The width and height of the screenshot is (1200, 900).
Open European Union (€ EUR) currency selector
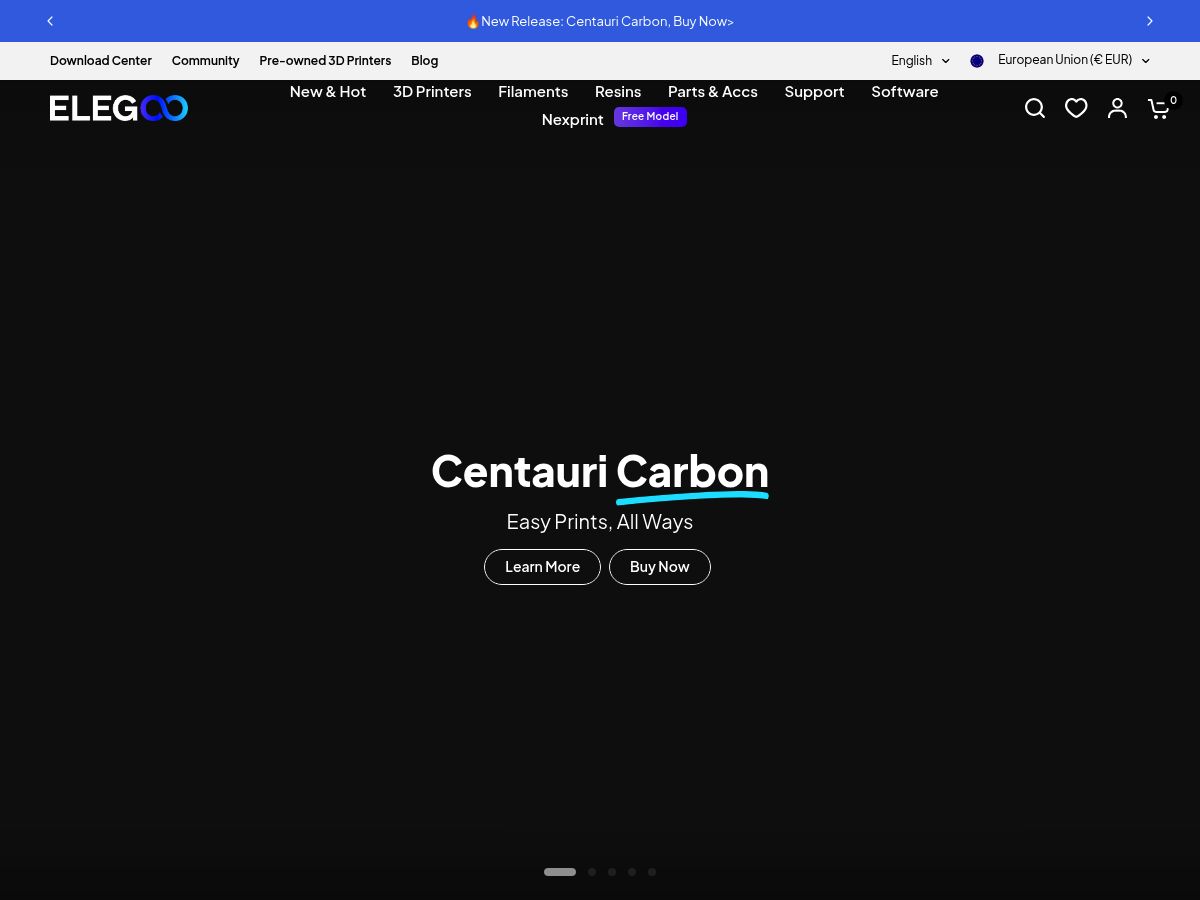pos(1073,60)
